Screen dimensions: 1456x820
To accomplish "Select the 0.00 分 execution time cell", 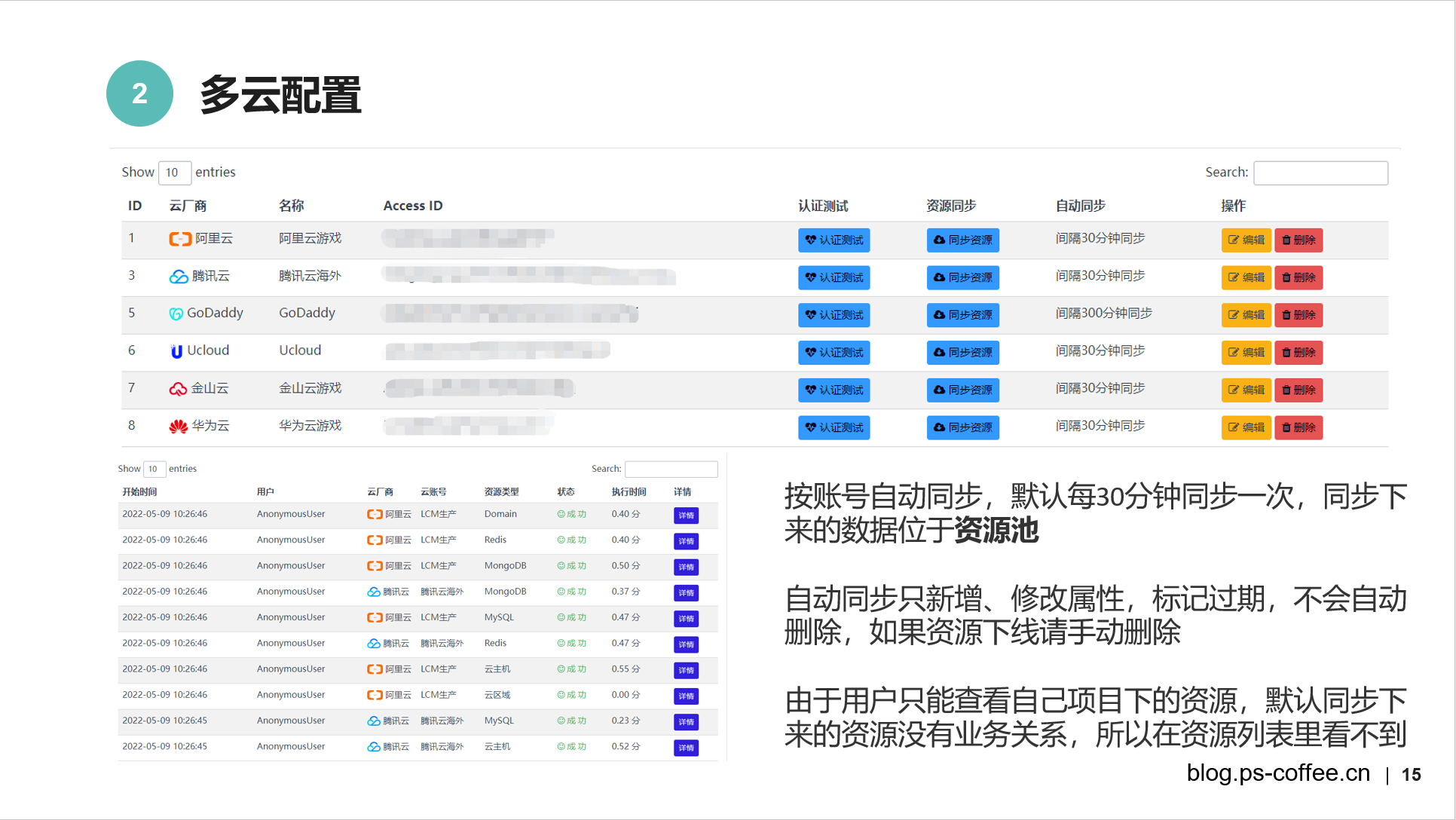I will (626, 695).
